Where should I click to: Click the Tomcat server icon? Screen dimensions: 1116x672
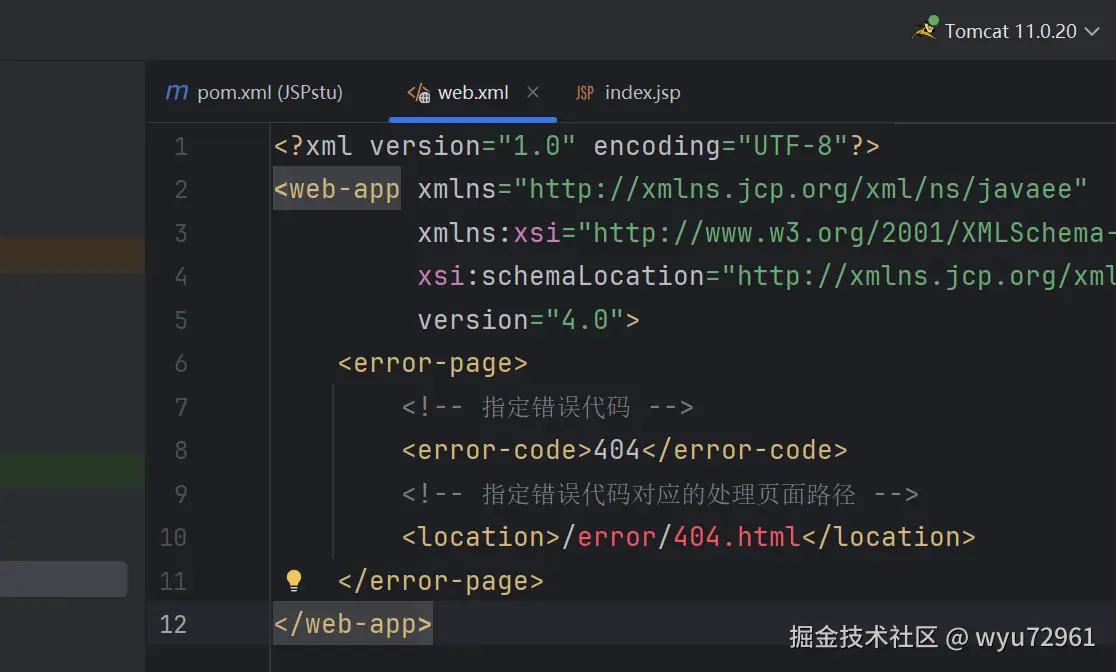[925, 29]
